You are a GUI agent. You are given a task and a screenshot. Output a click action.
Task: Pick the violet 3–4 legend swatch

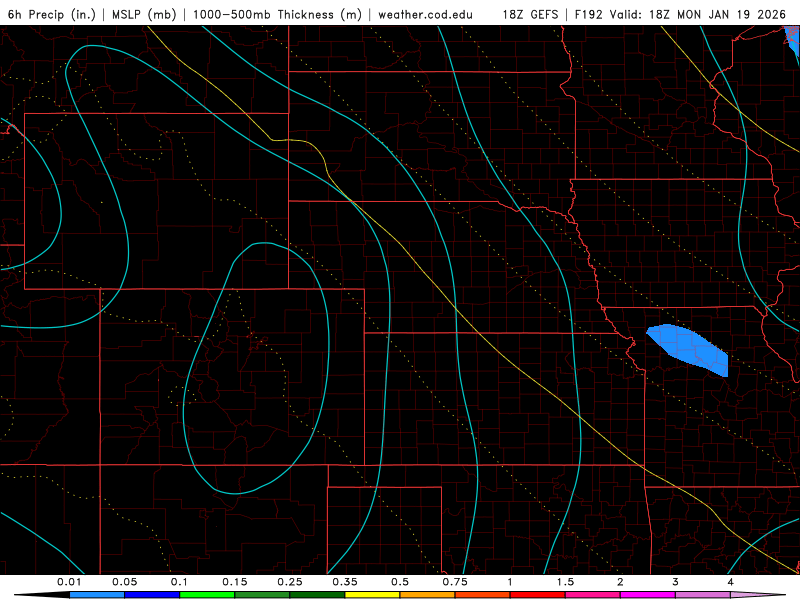(x=703, y=595)
